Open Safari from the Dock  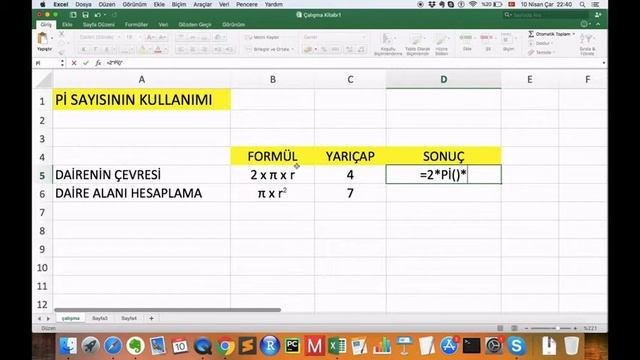[x=113, y=346]
